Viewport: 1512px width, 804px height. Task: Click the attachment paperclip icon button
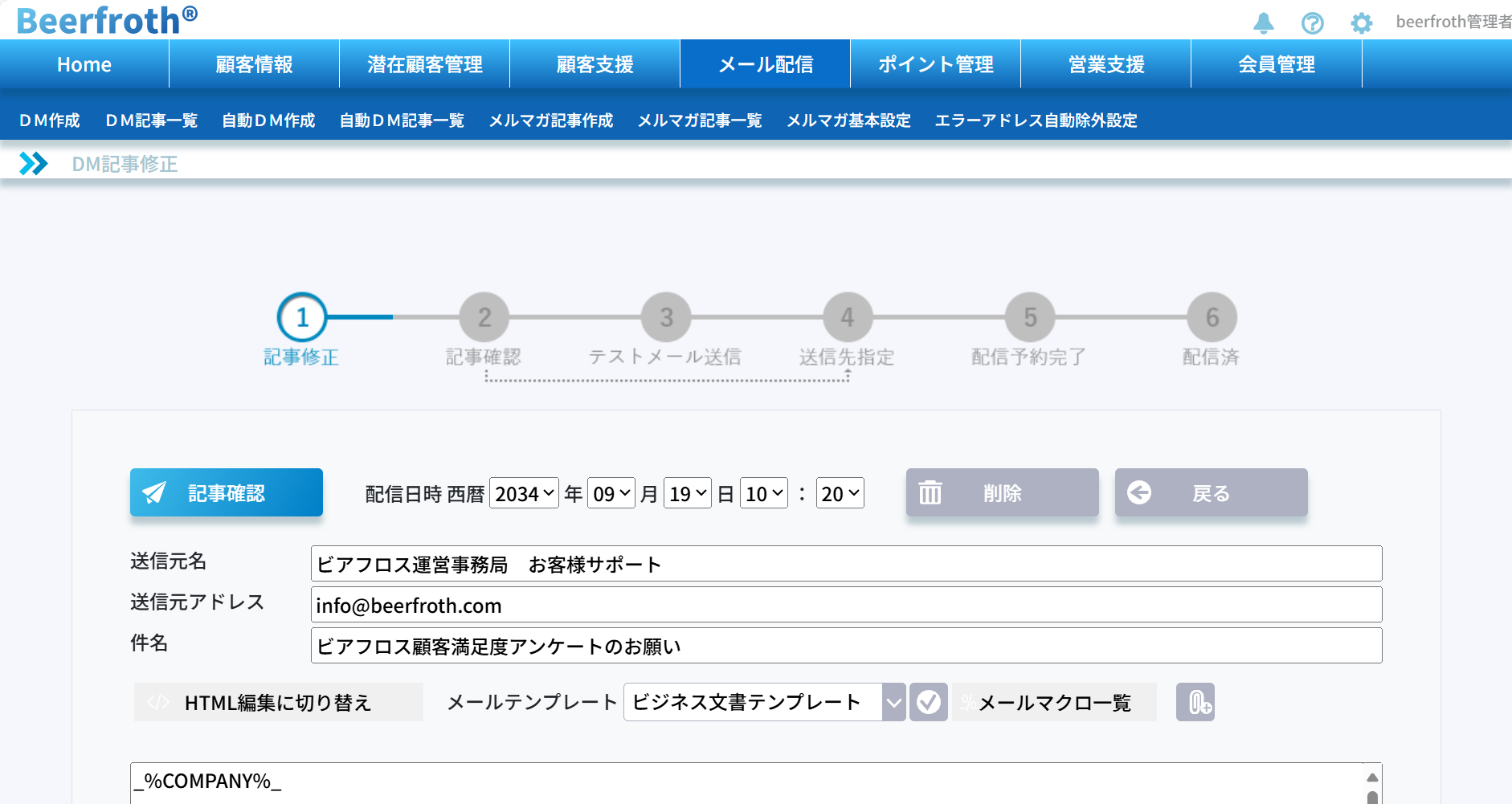pyautogui.click(x=1195, y=703)
